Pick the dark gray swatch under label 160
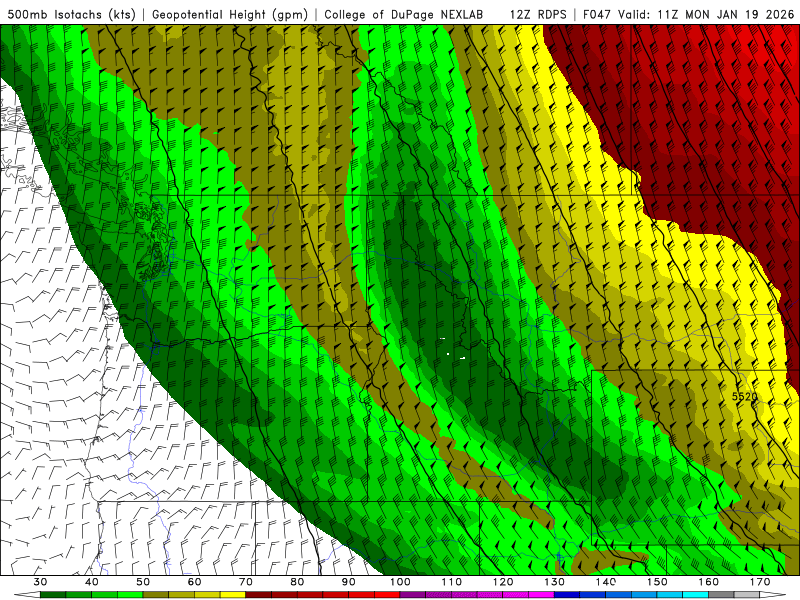Viewport: 800px width, 600px height. click(721, 595)
